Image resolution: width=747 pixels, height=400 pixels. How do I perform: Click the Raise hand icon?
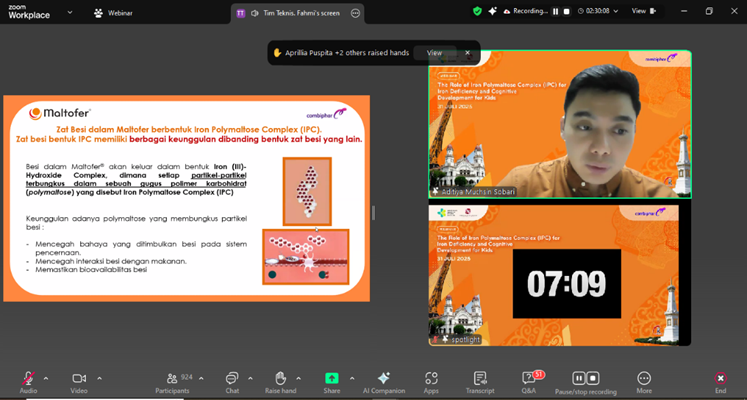coord(281,378)
